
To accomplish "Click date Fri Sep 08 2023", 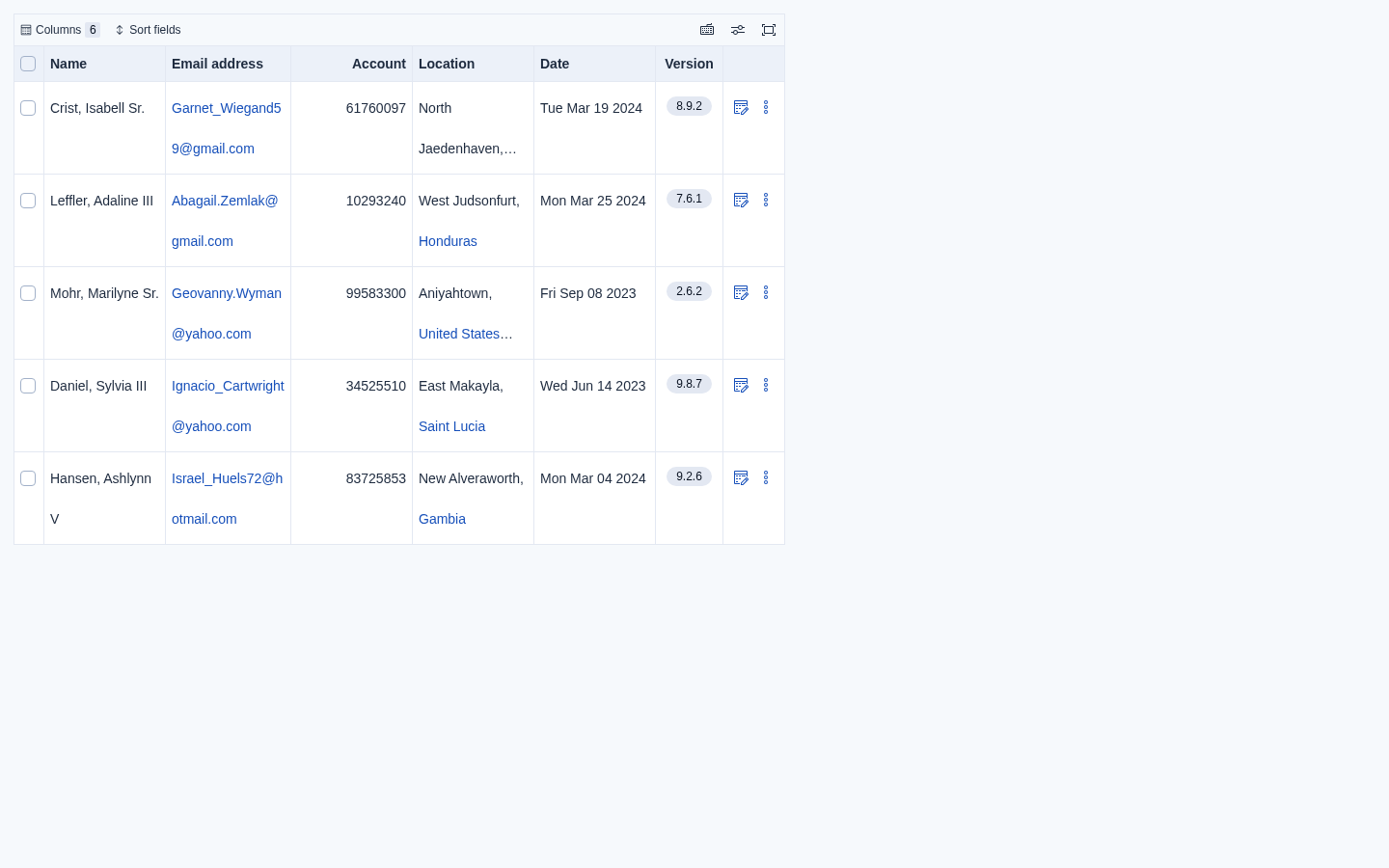I will [588, 293].
